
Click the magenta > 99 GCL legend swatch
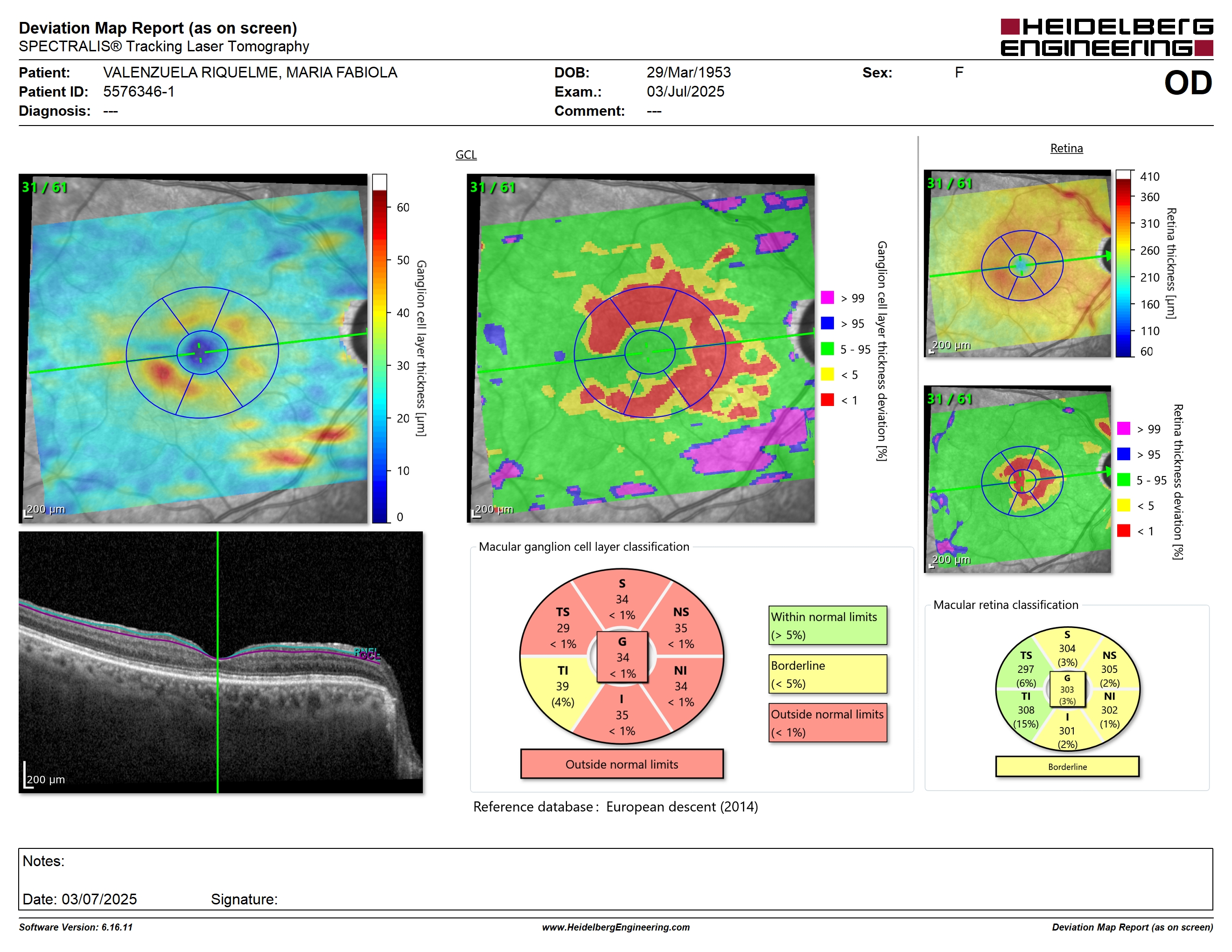(x=827, y=298)
